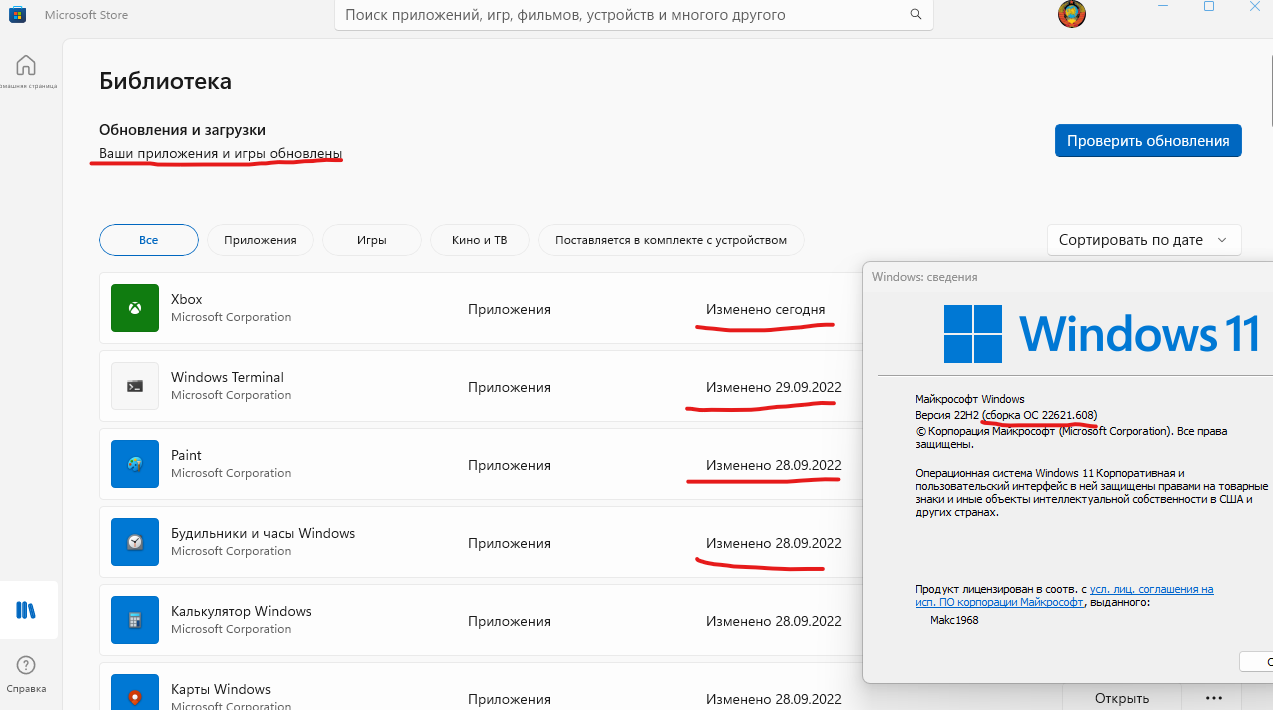Click the Изменено 29.09.2022 date

(x=774, y=387)
